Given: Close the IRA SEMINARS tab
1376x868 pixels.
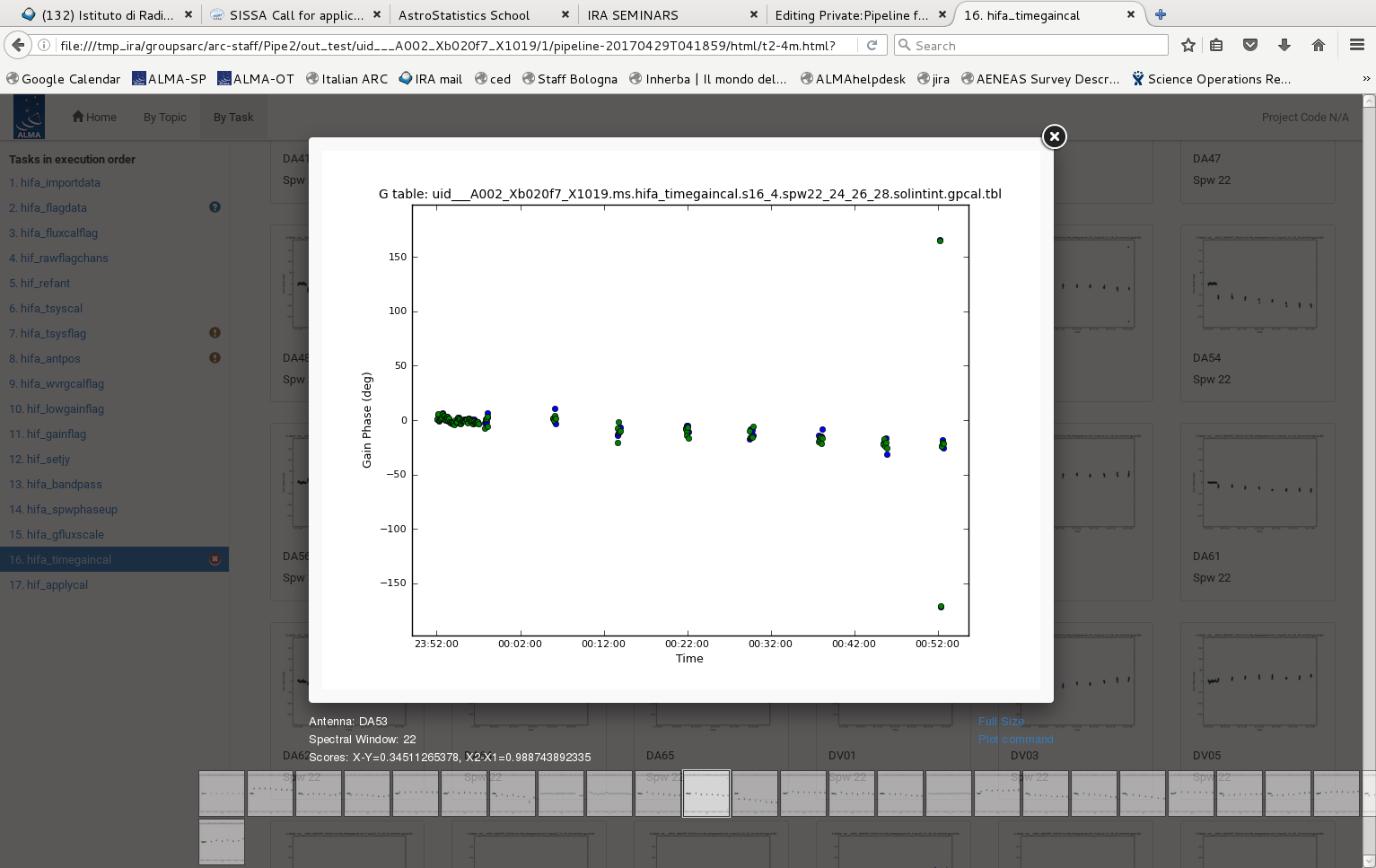Looking at the screenshot, I should [754, 14].
